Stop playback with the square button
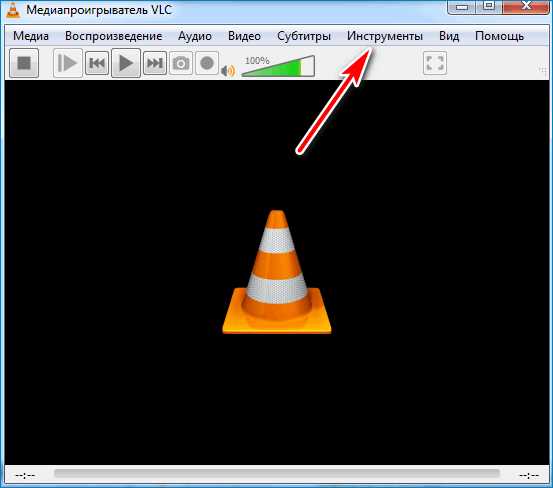553x488 pixels. tap(24, 63)
